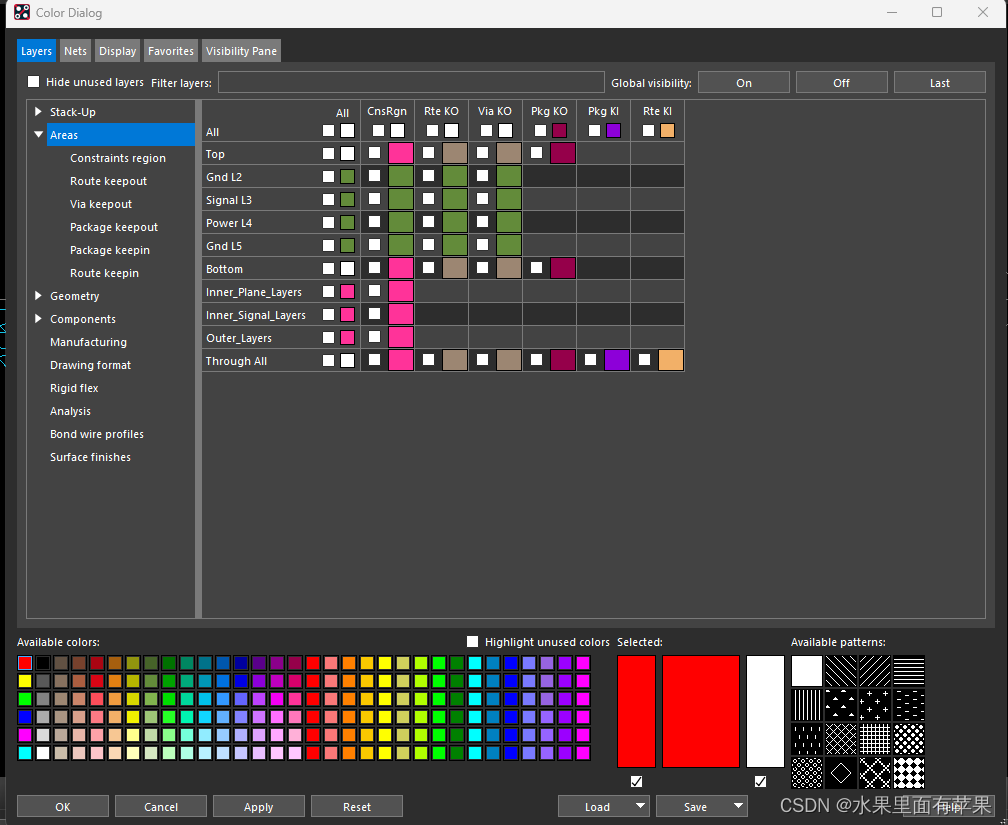Open the Save dropdown arrow
The width and height of the screenshot is (1008, 825).
(x=736, y=806)
